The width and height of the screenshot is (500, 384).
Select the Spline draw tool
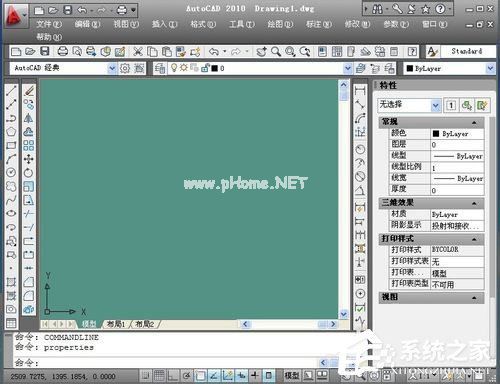coord(11,200)
